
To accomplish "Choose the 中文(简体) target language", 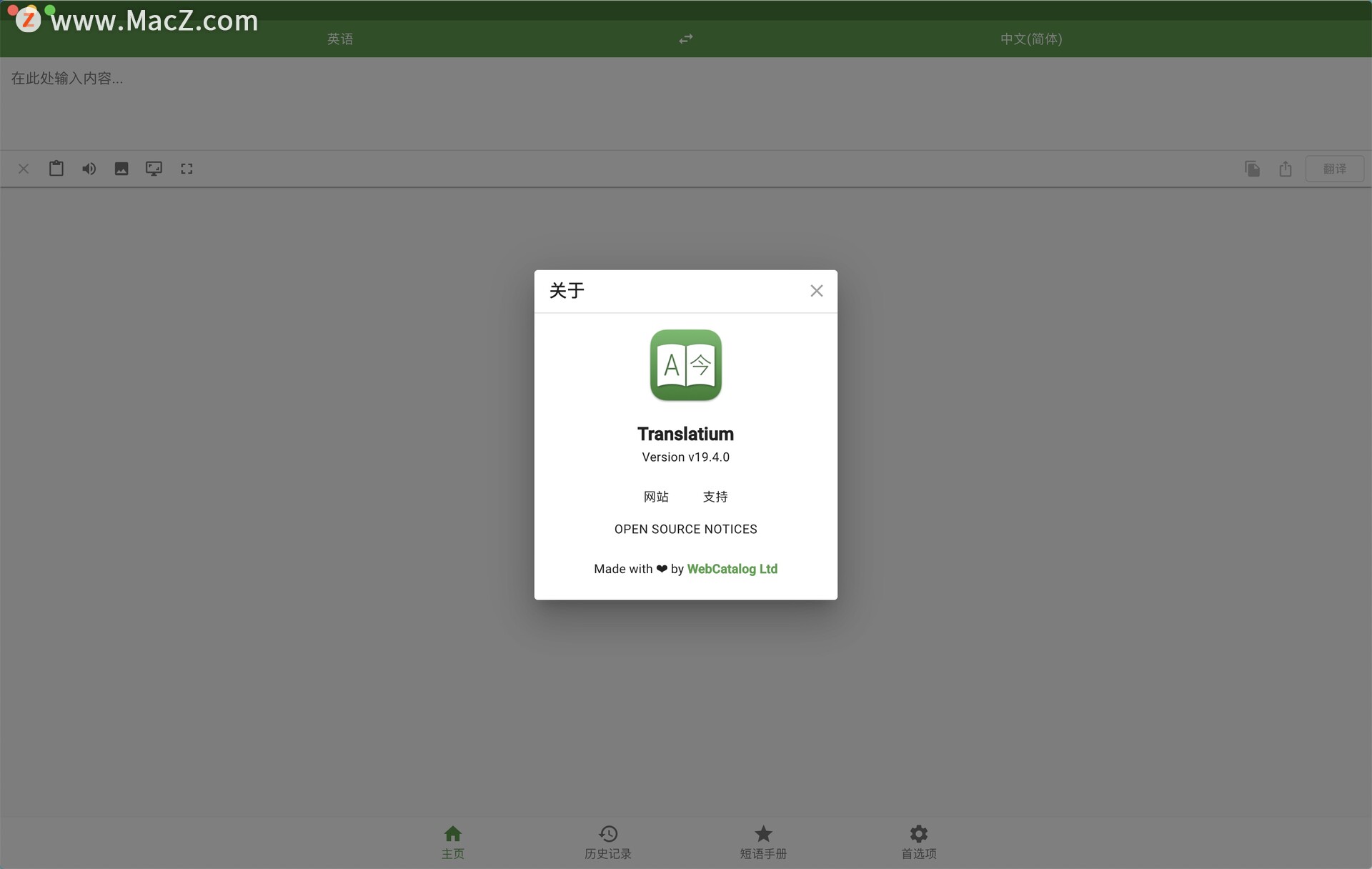I will point(1030,39).
